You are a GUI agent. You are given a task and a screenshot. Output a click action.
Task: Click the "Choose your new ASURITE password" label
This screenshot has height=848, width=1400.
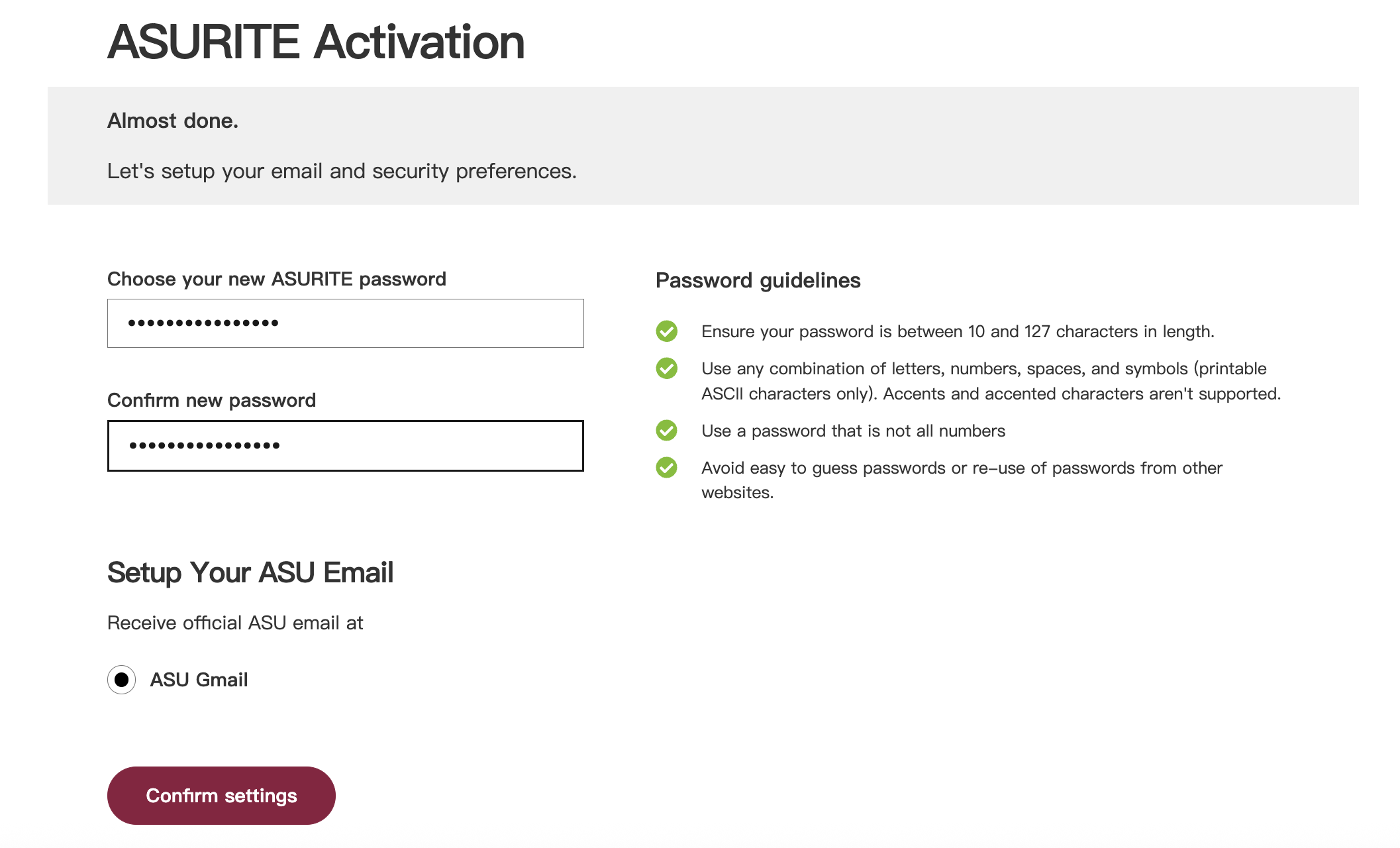(276, 279)
